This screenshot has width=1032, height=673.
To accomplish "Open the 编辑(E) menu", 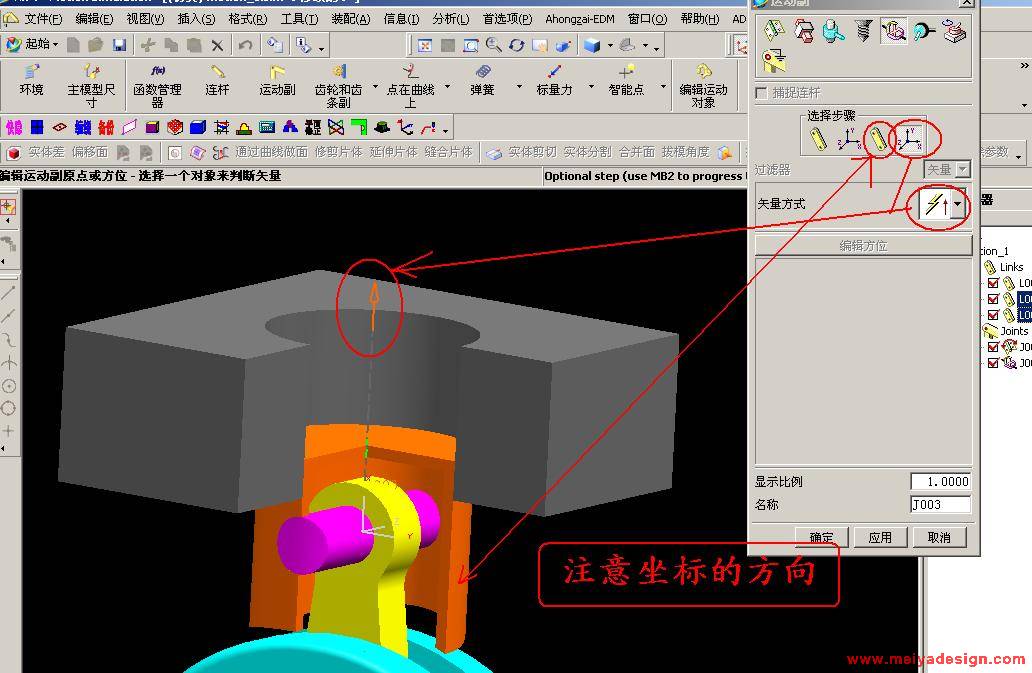I will coord(94,19).
